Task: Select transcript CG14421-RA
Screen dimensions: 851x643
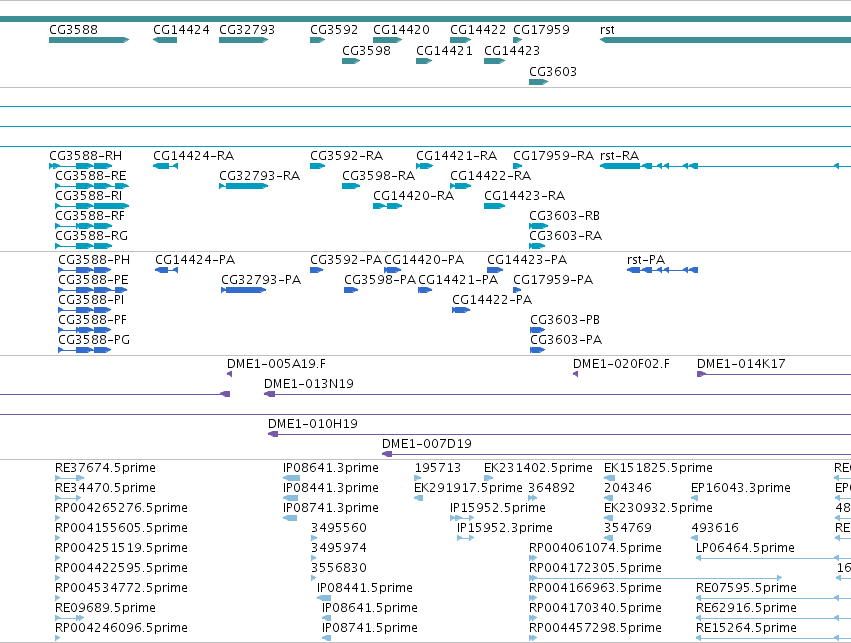Action: [x=456, y=156]
